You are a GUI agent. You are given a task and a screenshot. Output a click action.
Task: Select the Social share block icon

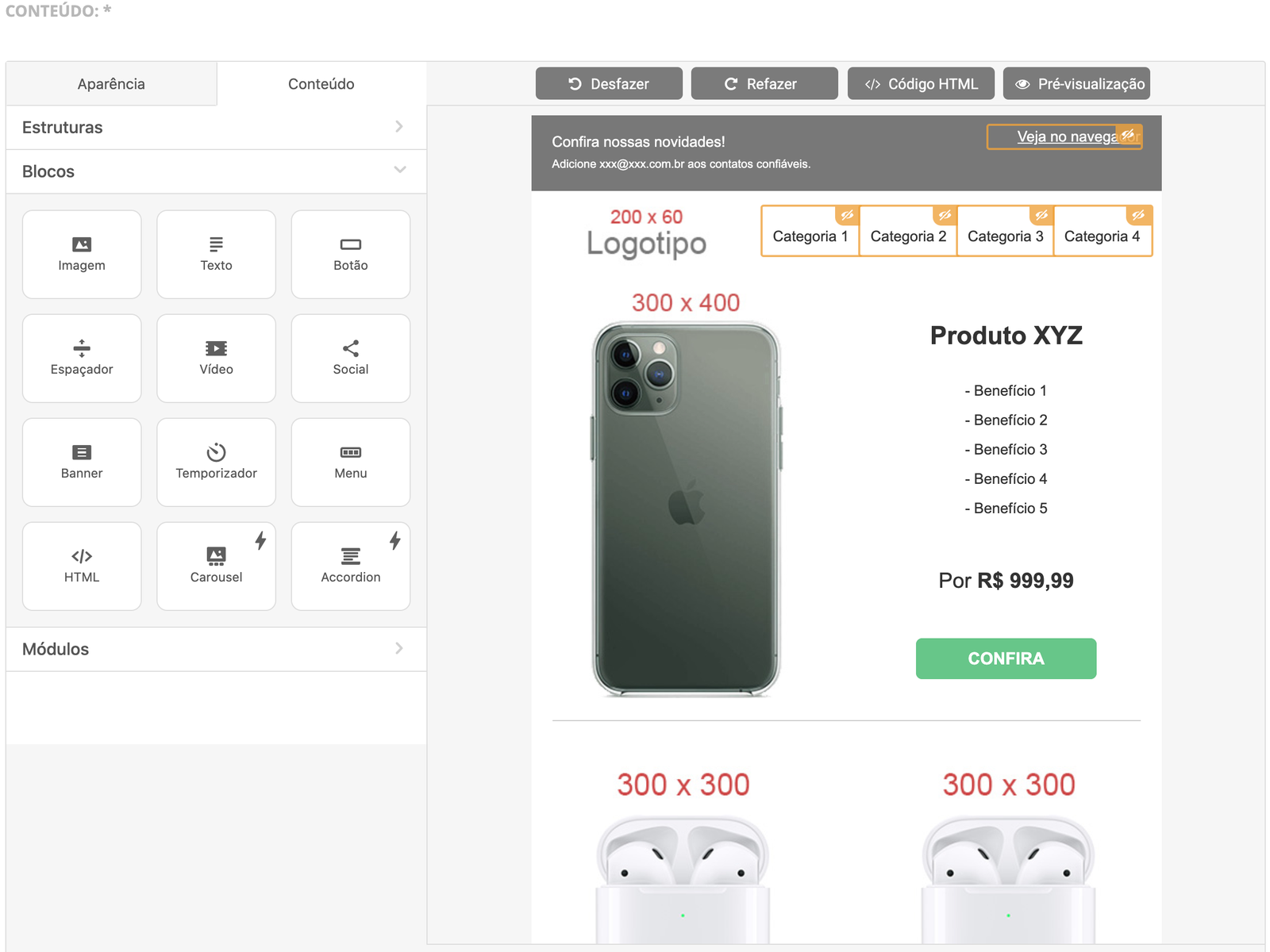coord(350,348)
